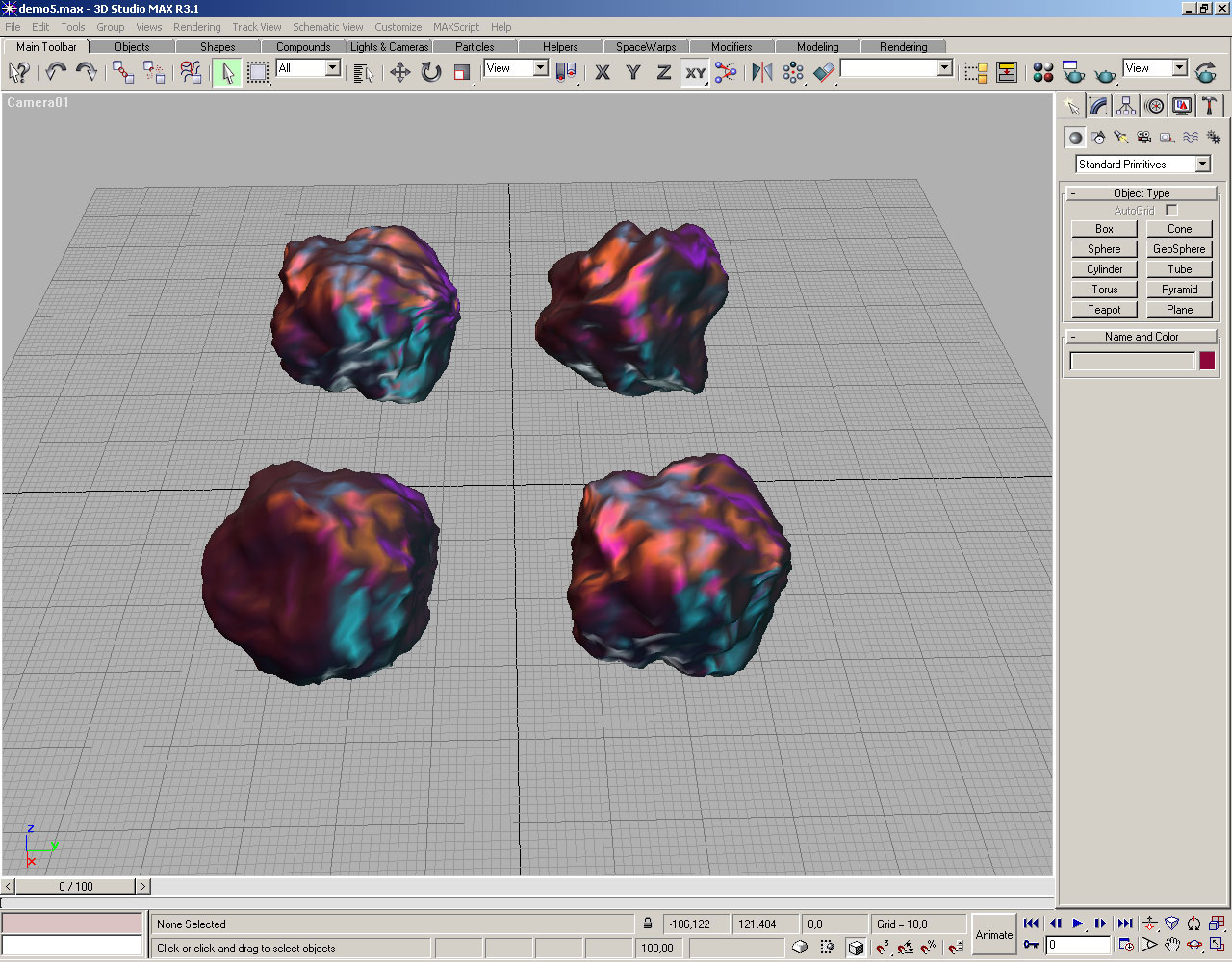The image size is (1232, 962).
Task: Click the object color swatch
Action: (1207, 361)
